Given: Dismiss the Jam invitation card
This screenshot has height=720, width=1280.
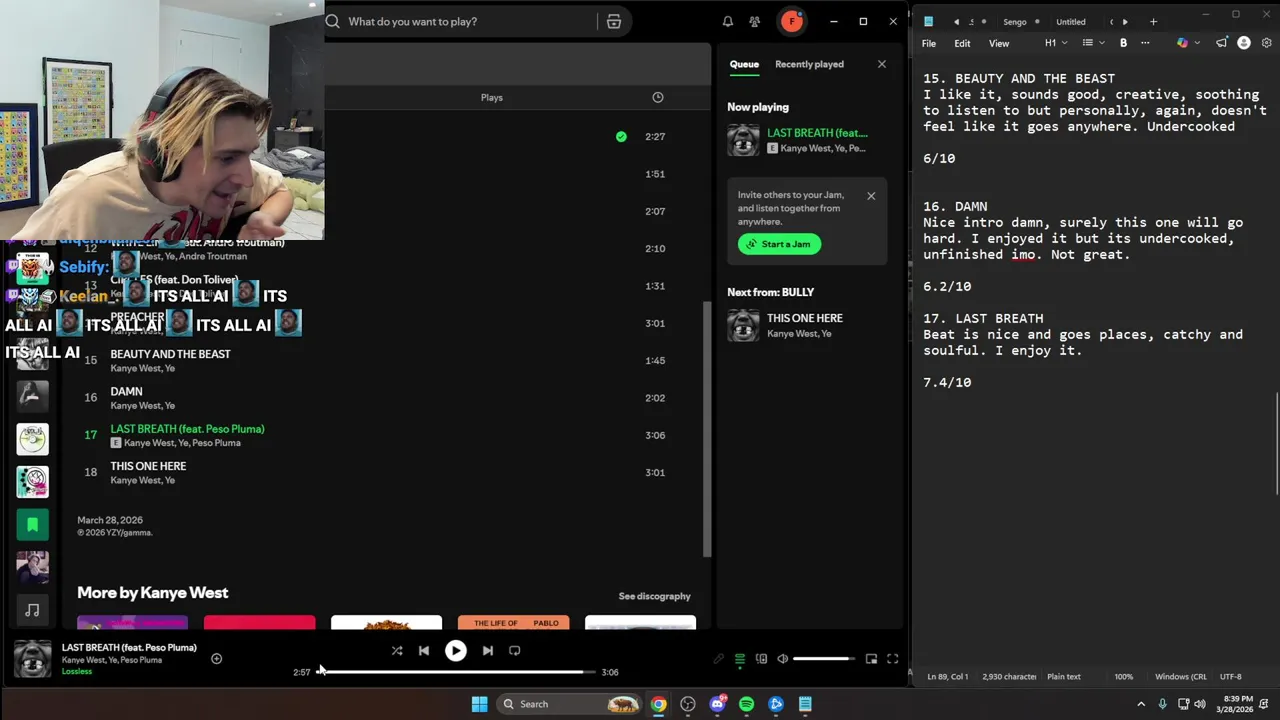Looking at the screenshot, I should (x=871, y=196).
